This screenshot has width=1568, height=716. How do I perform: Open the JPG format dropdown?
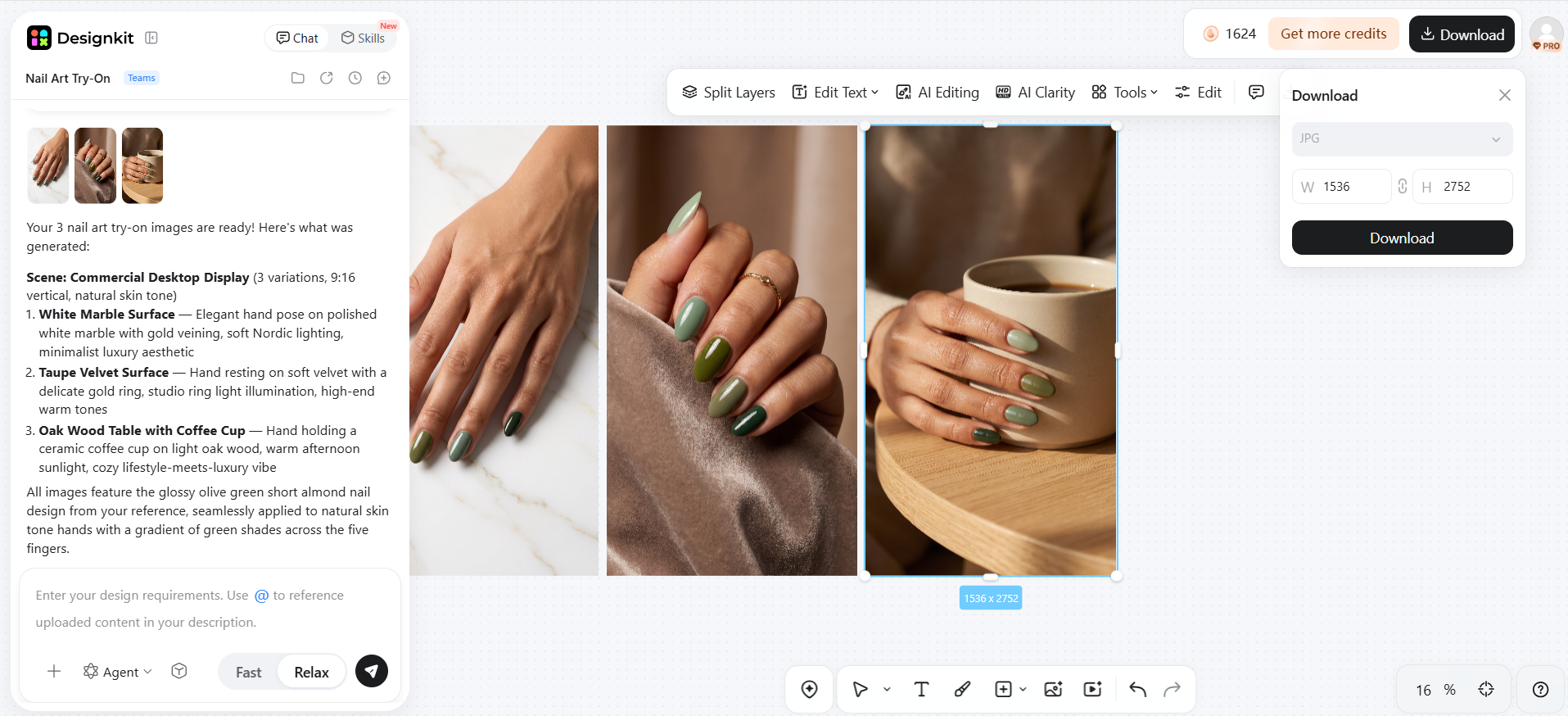tap(1402, 138)
